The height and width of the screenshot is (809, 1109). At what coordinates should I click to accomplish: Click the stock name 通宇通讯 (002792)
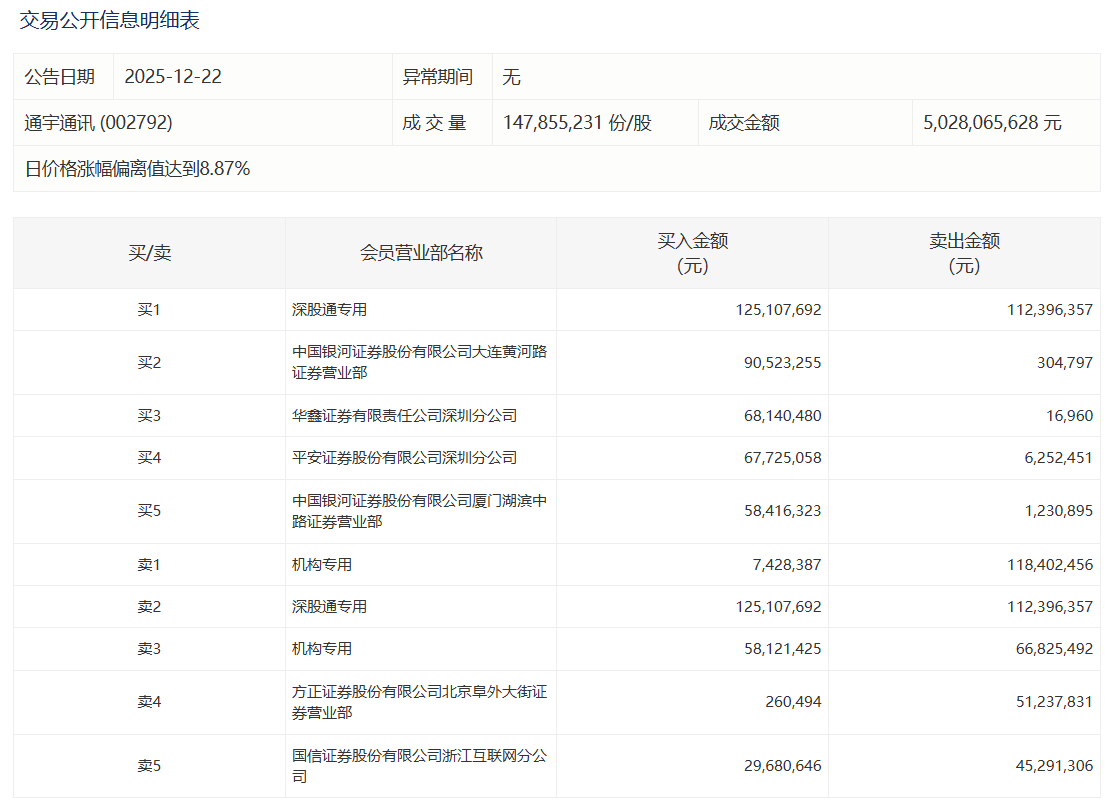(x=99, y=123)
